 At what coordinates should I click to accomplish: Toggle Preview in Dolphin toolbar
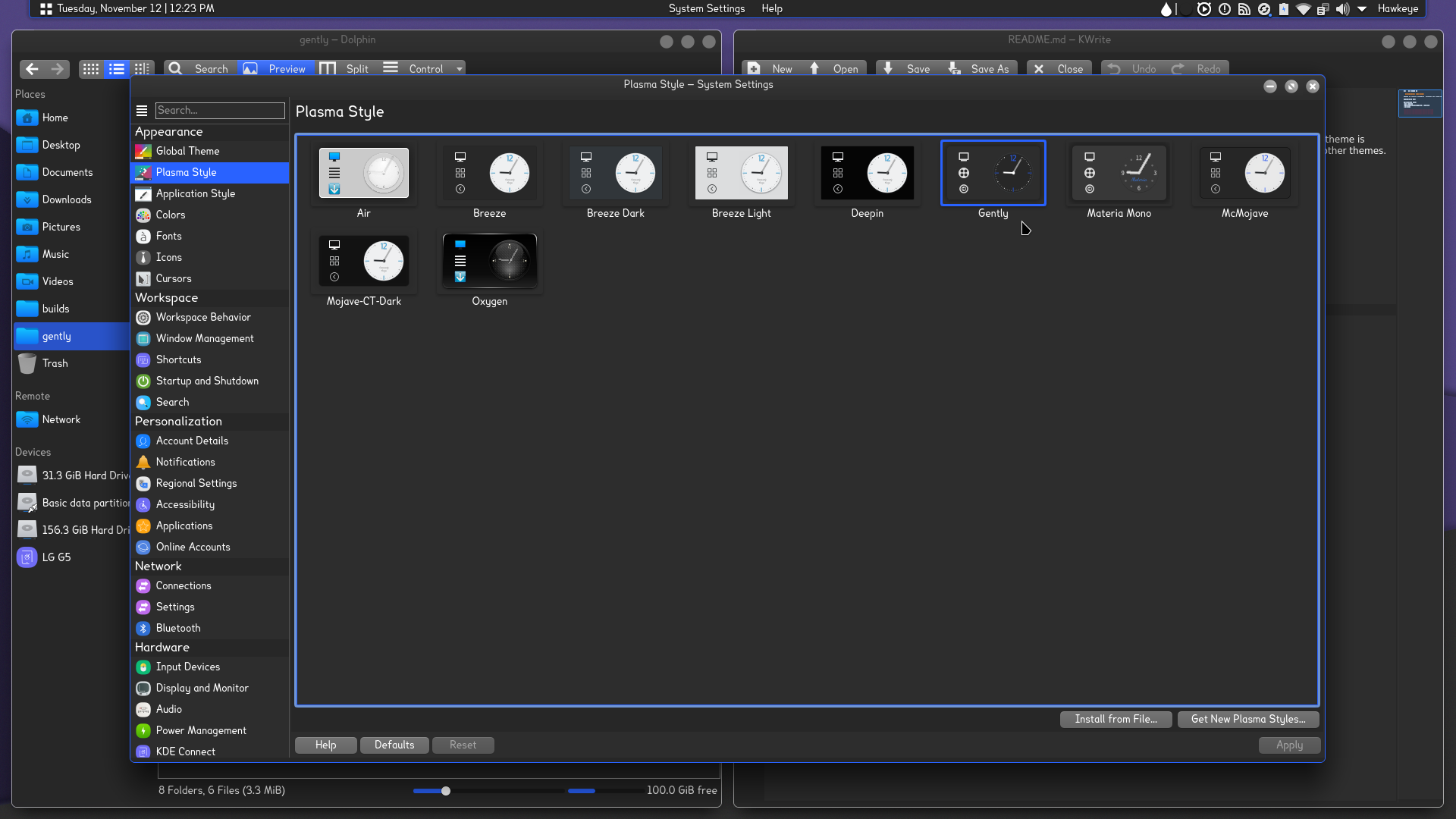click(275, 68)
